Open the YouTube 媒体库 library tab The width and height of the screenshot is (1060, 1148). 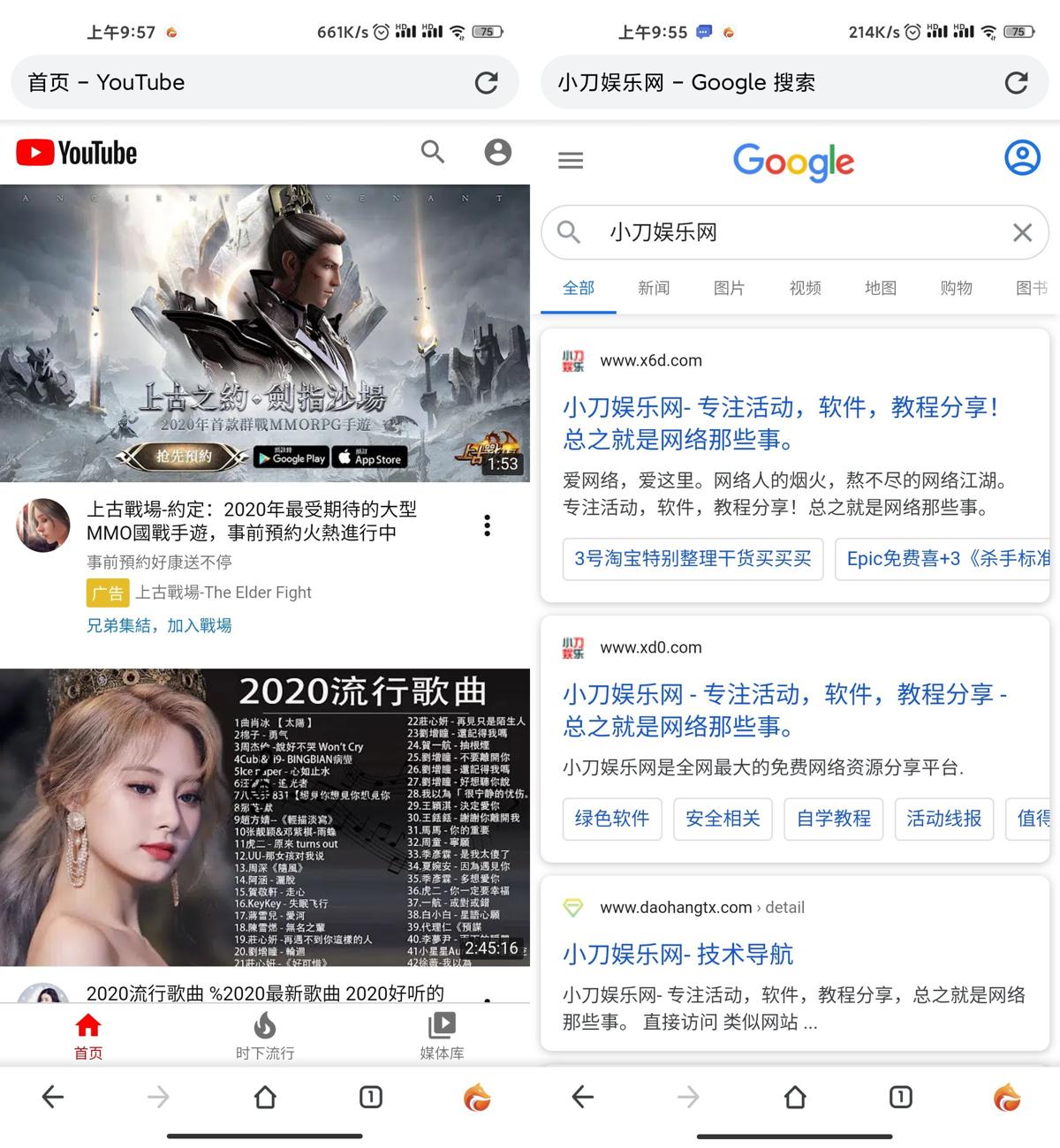coord(442,1037)
